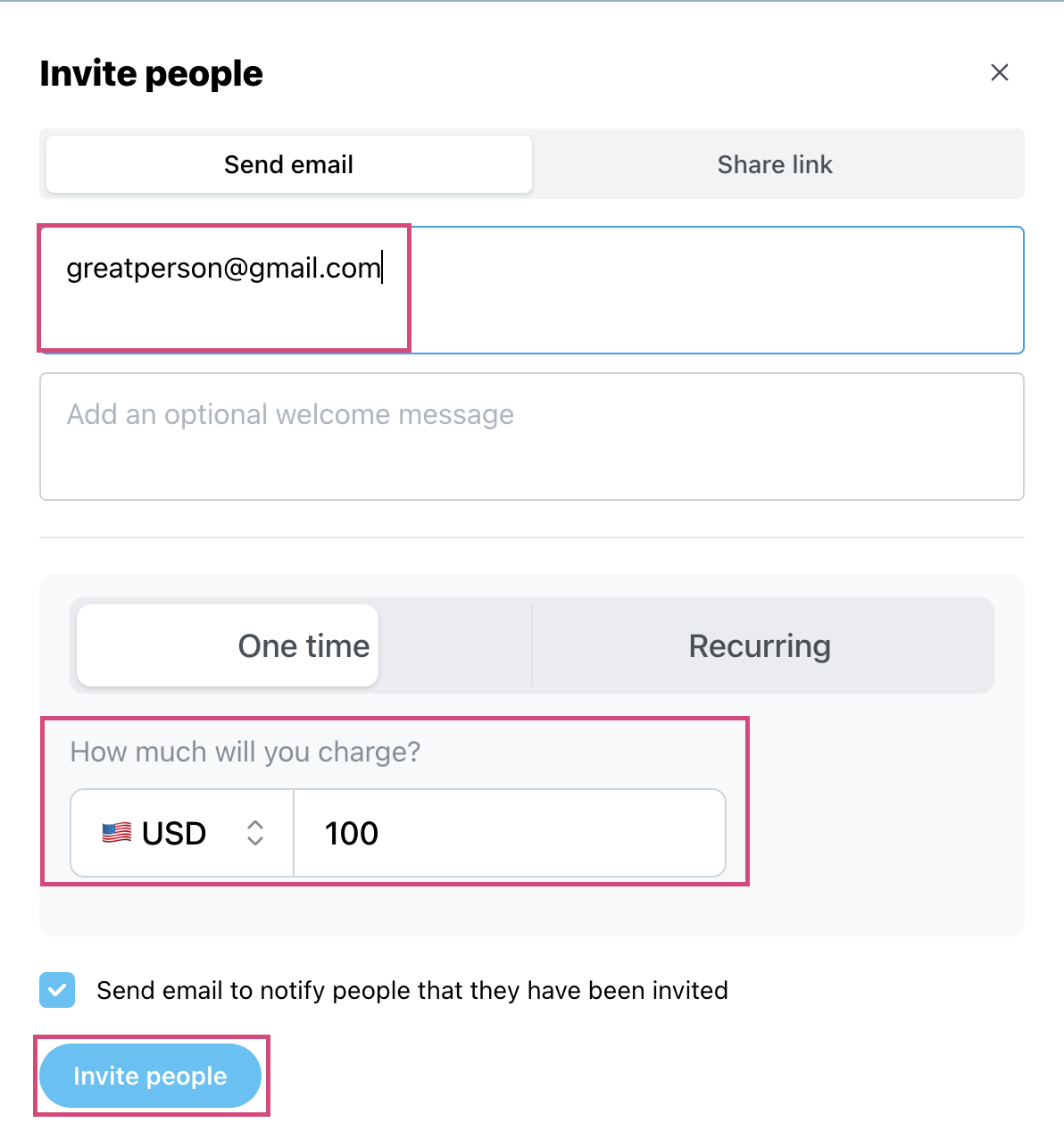Click the charge amount field showing 100
1064x1148 pixels.
510,833
